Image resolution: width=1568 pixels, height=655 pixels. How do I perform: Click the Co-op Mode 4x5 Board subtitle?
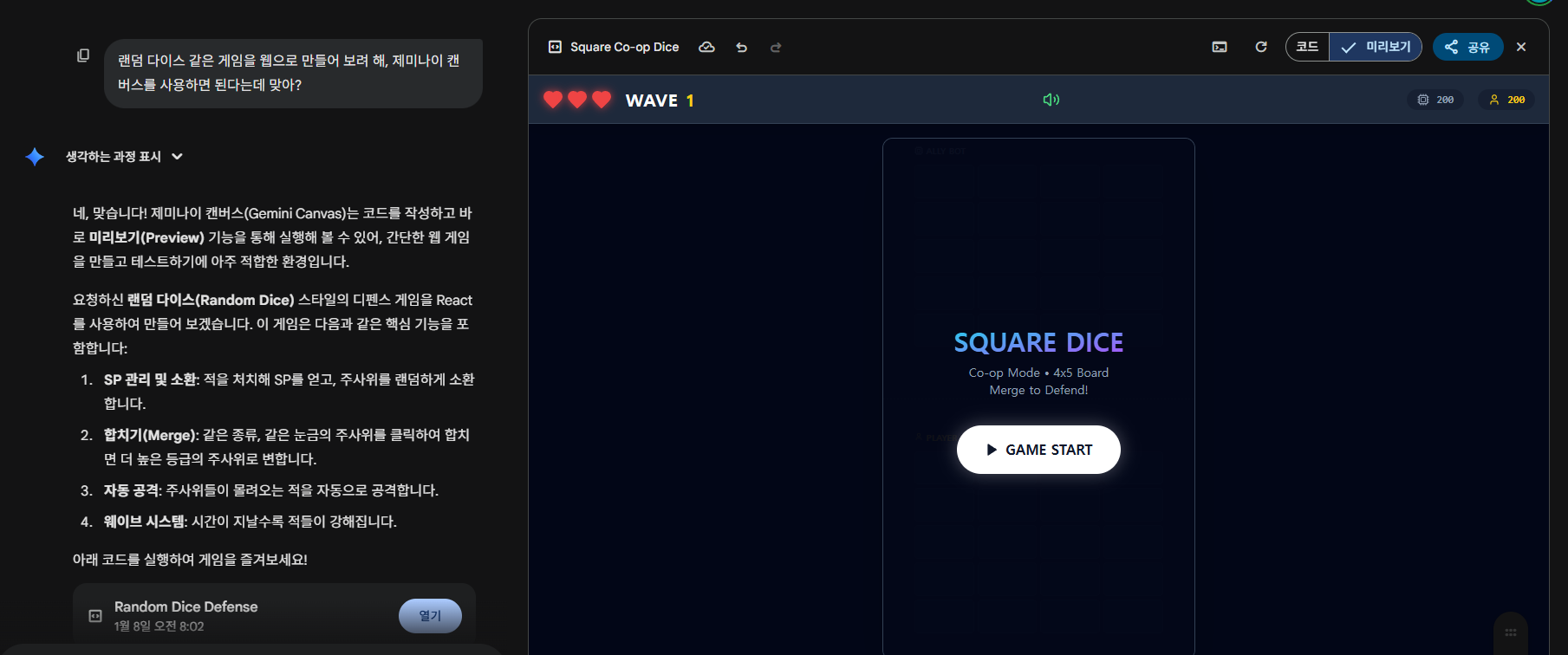coord(1038,373)
